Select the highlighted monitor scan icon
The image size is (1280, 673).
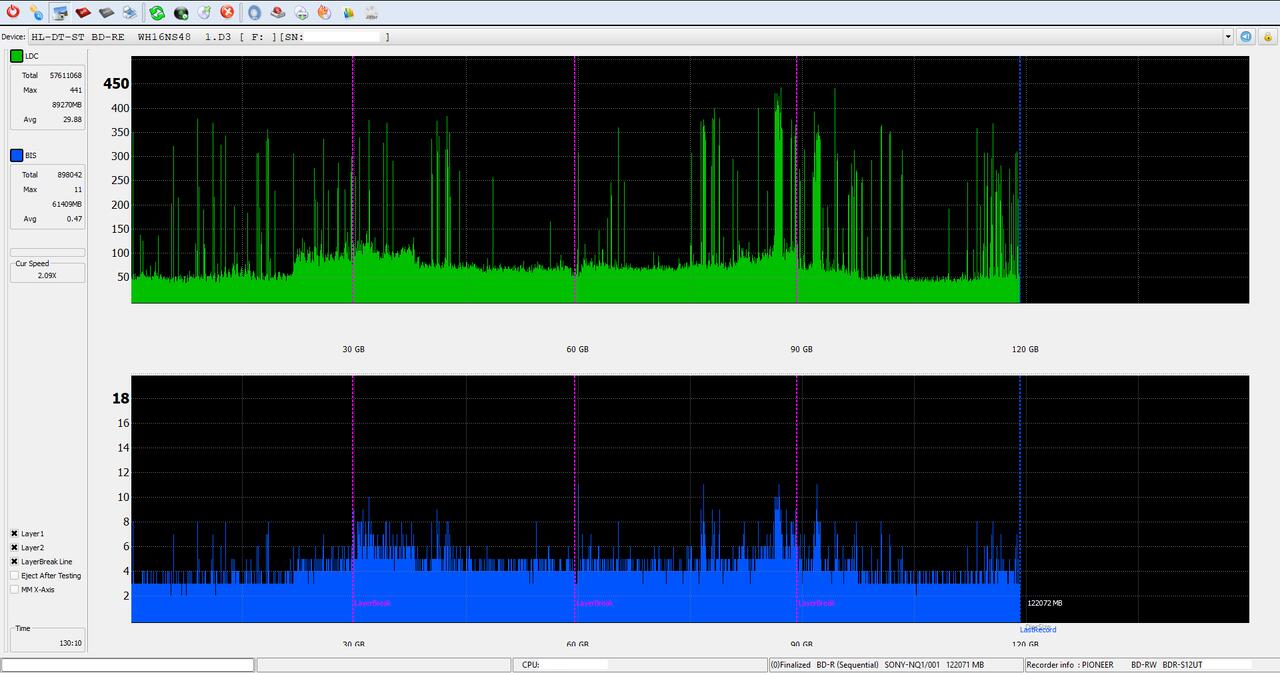(x=61, y=13)
